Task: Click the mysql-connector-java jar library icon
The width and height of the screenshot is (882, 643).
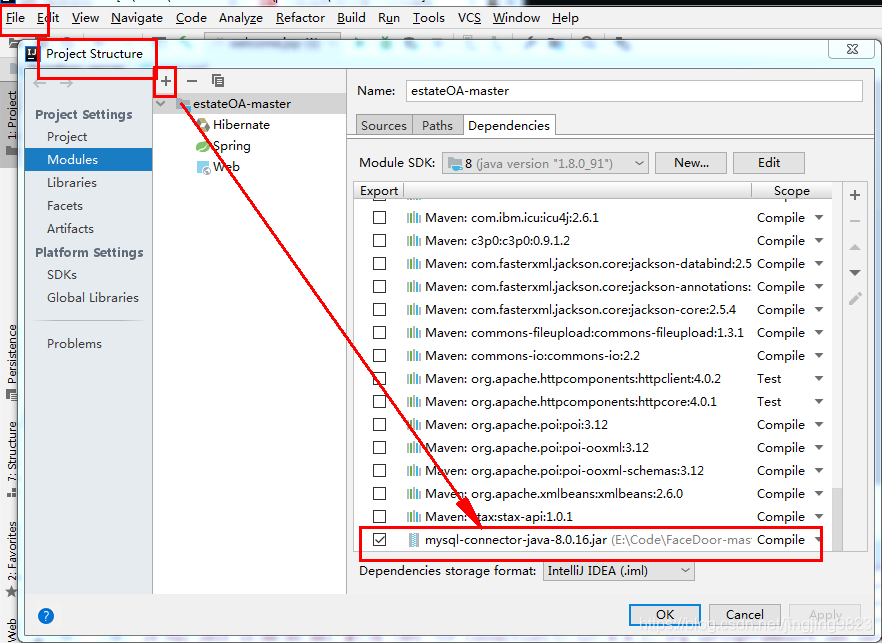Action: tap(413, 540)
